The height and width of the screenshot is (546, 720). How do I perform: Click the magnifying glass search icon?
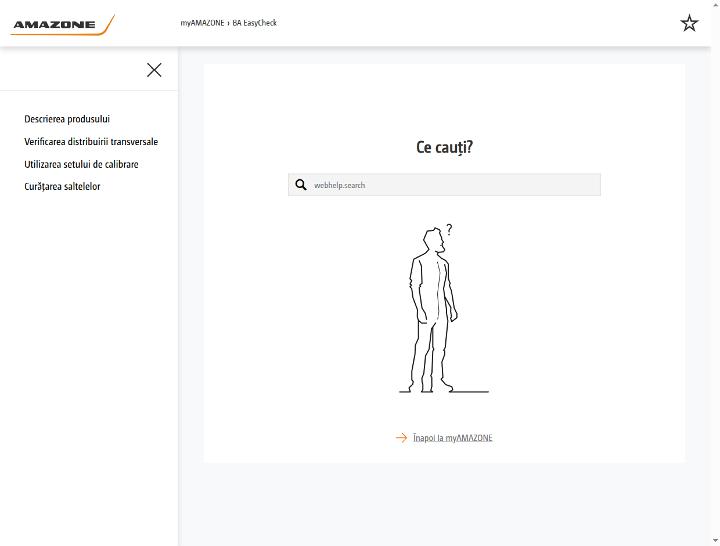pos(301,185)
